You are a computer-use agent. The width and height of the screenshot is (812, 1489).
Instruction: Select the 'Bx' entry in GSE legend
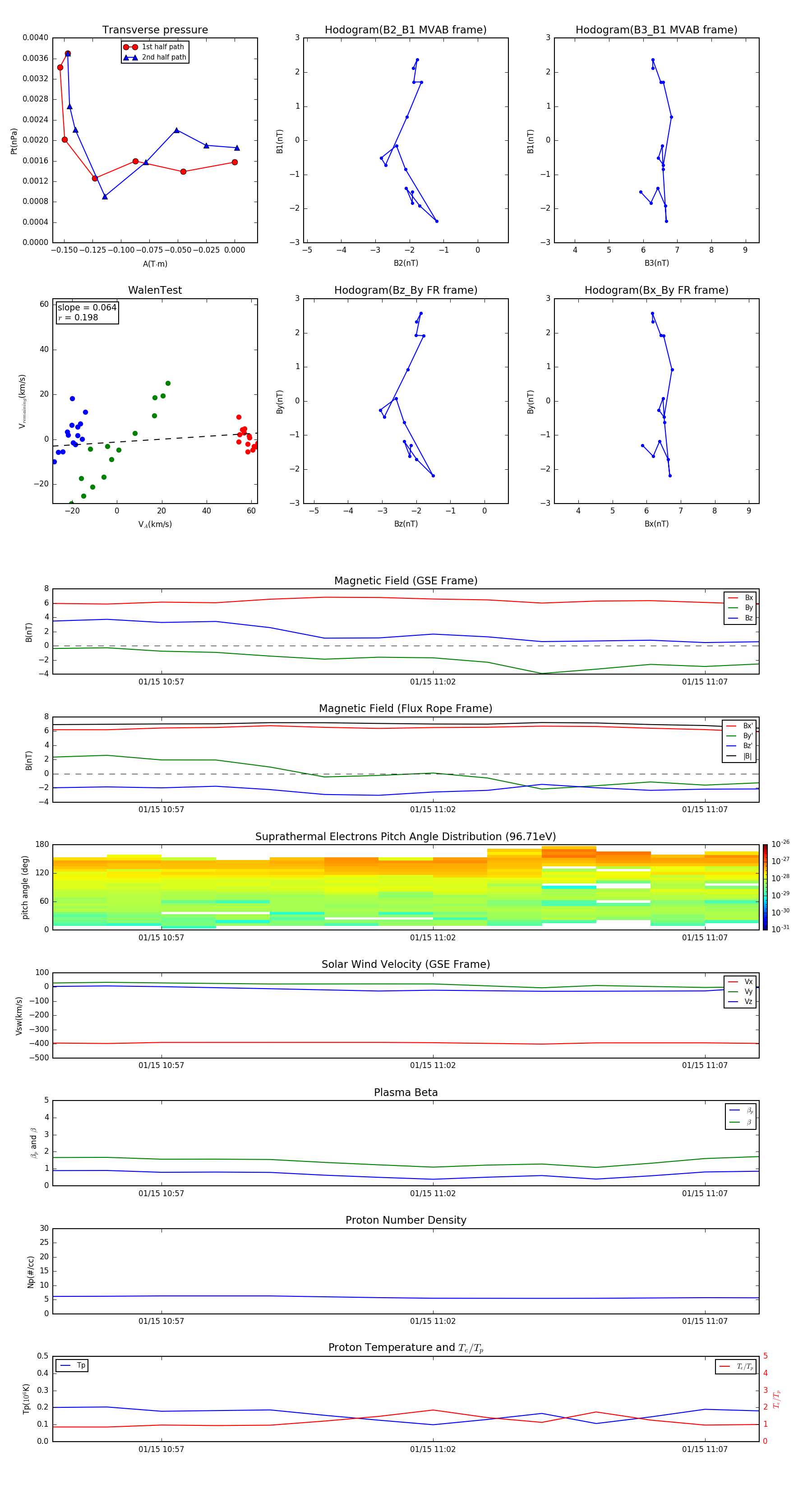(740, 598)
